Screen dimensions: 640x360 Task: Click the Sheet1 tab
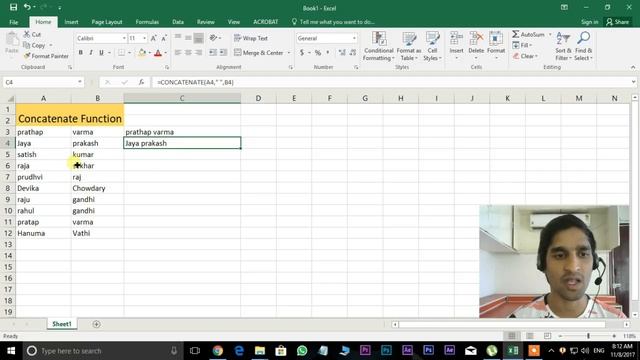pos(62,324)
